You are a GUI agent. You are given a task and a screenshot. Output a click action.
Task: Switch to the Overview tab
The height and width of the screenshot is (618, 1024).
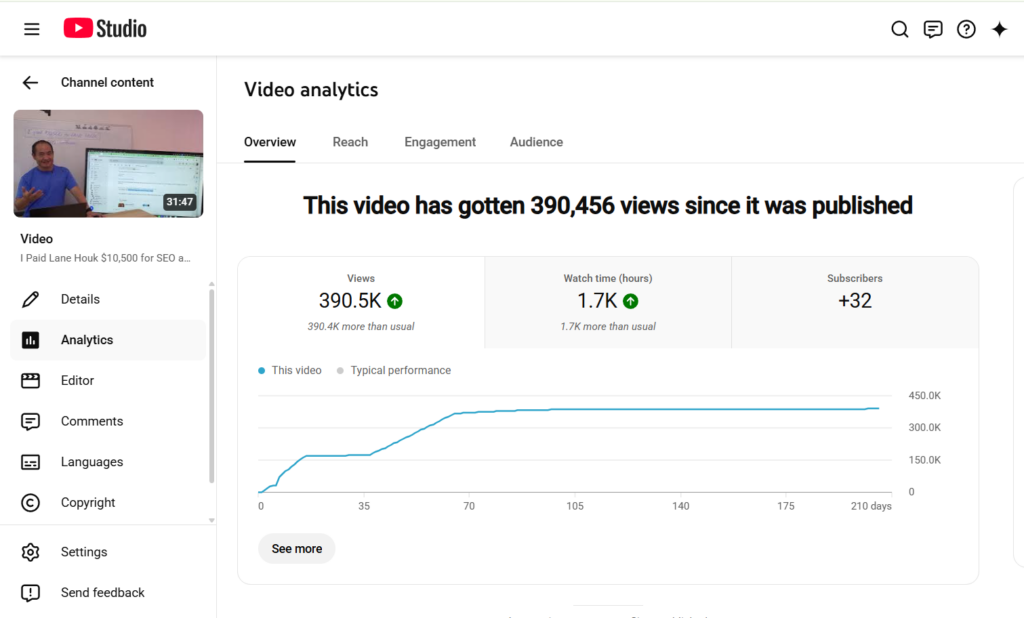270,142
